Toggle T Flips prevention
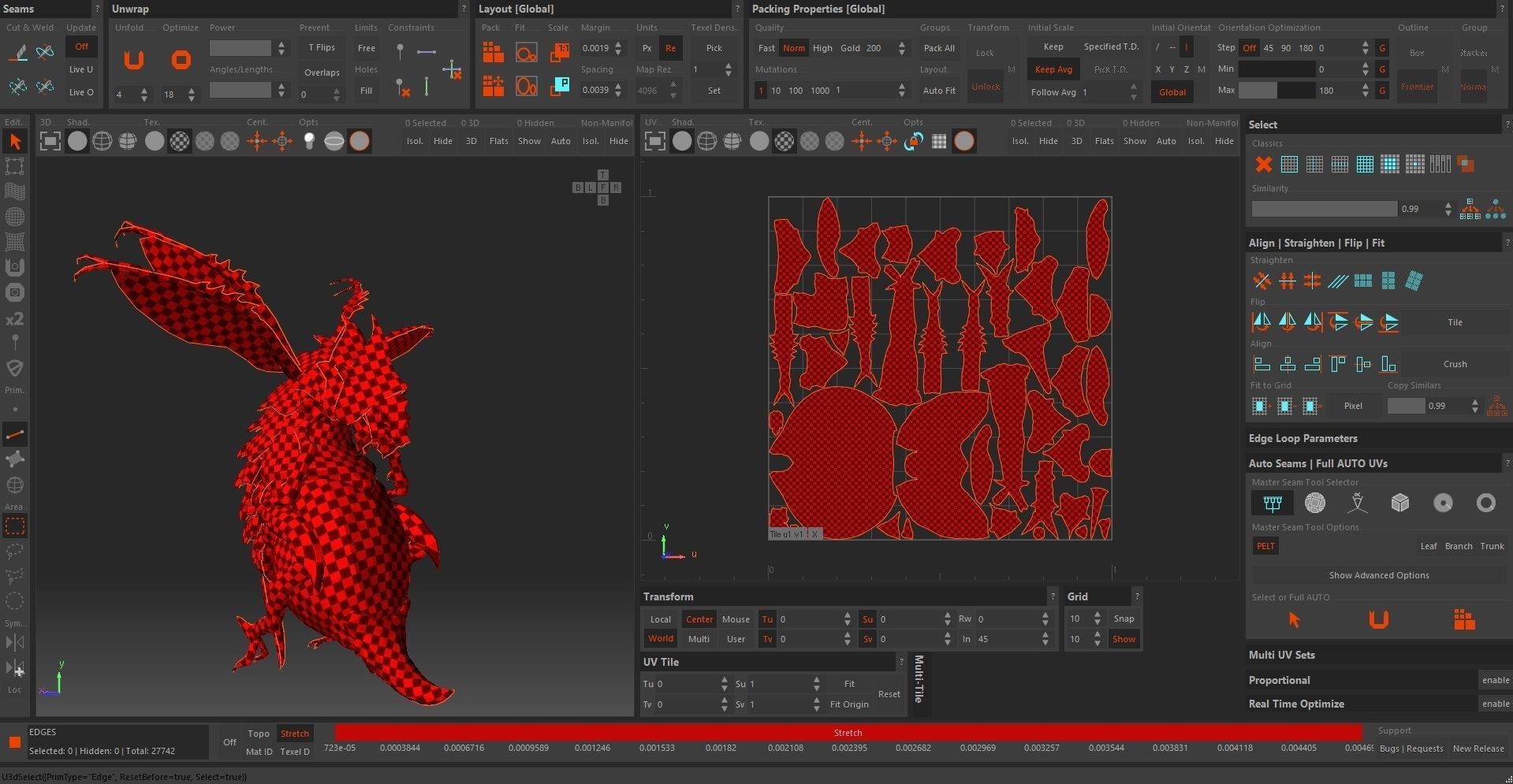The width and height of the screenshot is (1513, 784). pyautogui.click(x=322, y=48)
